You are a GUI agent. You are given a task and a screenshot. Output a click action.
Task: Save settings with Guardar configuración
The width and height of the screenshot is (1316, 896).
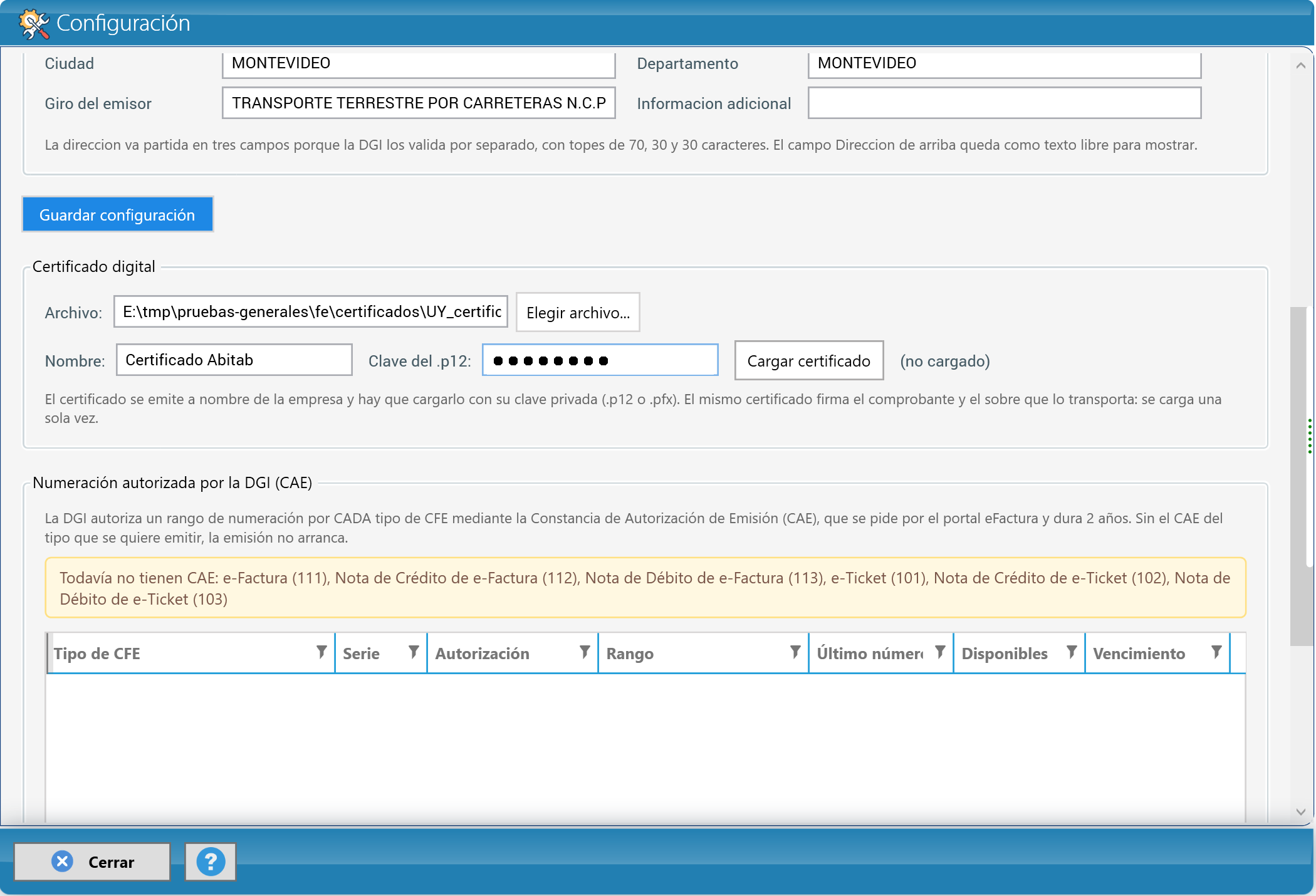(x=117, y=215)
